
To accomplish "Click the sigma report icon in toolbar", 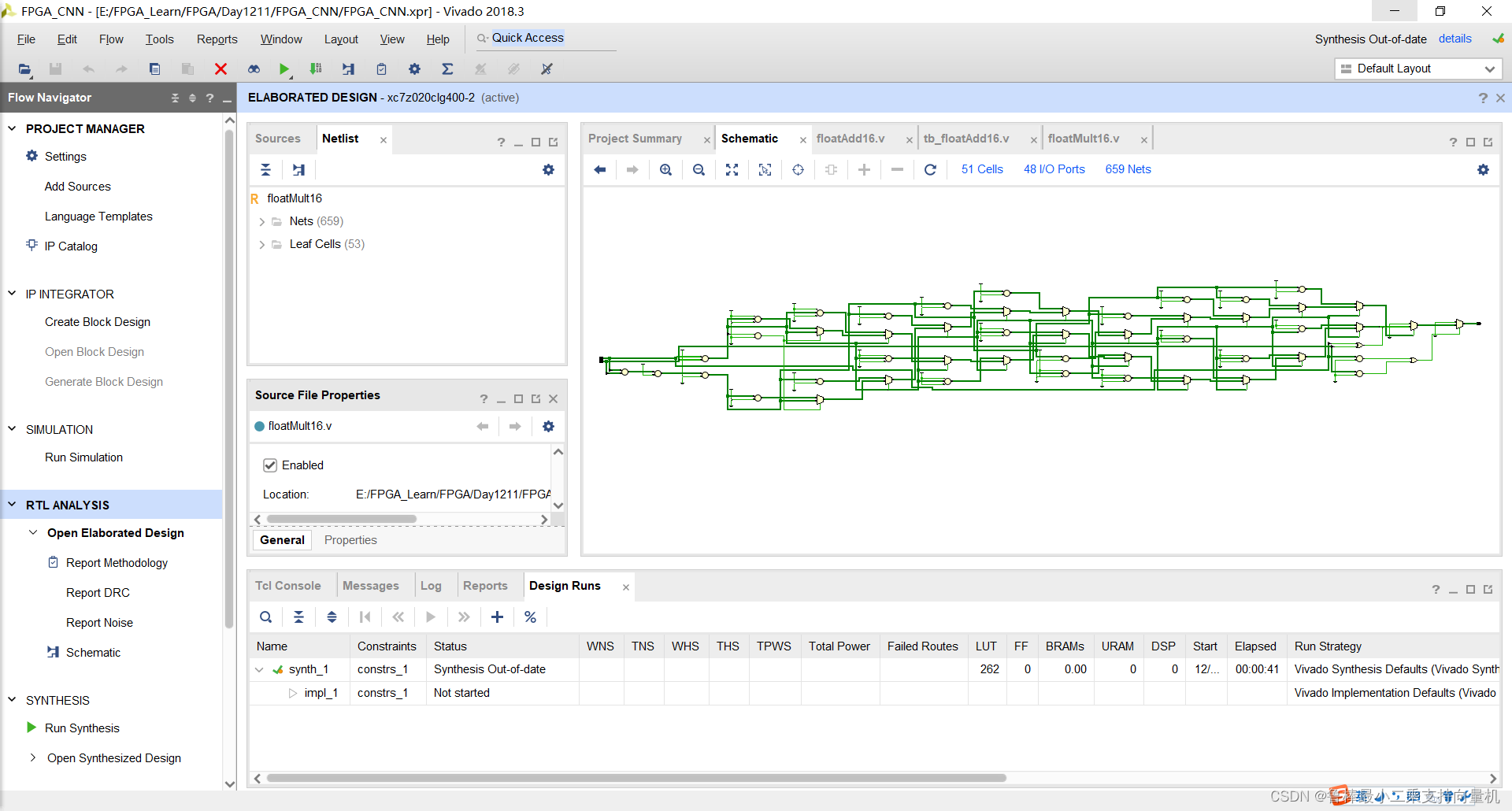I will (x=447, y=69).
